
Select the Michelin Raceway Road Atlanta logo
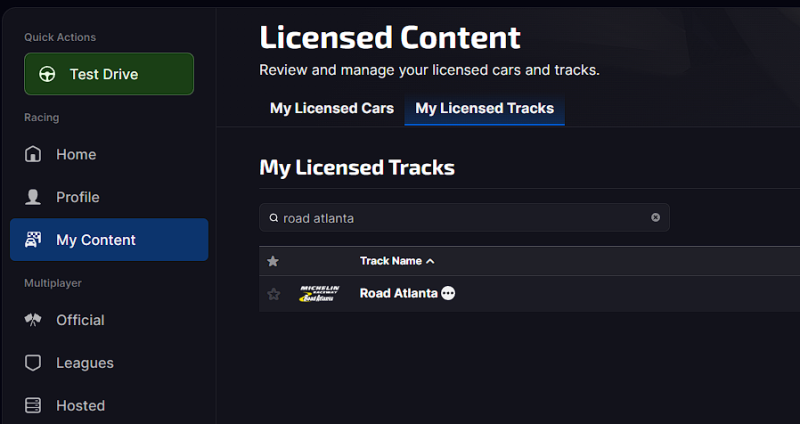[x=320, y=294]
